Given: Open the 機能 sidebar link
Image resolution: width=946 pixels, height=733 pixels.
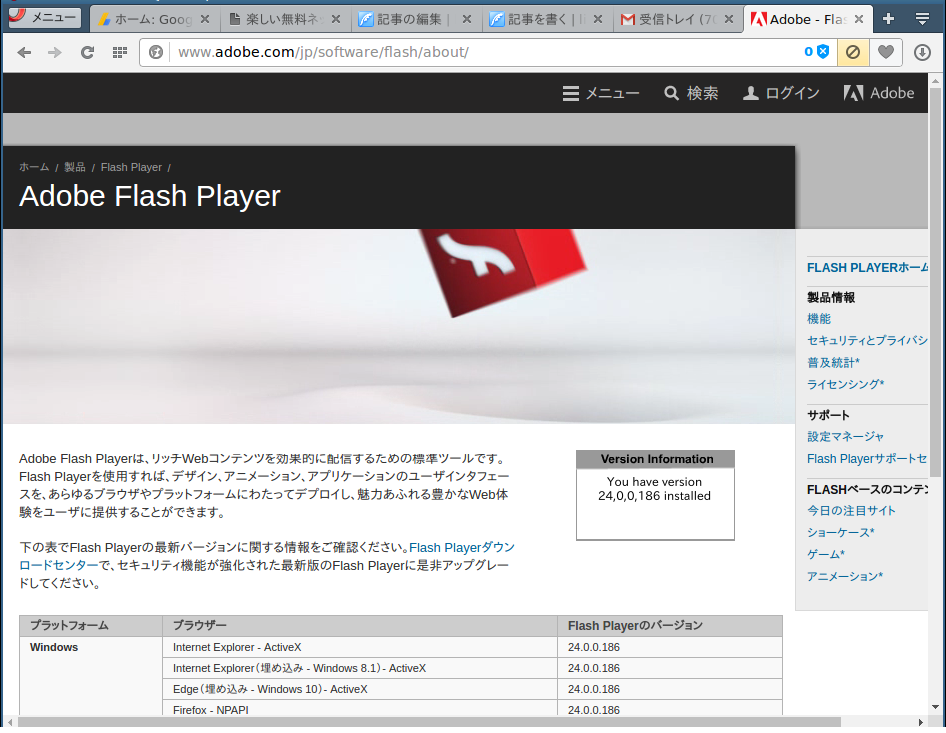Looking at the screenshot, I should tap(819, 319).
